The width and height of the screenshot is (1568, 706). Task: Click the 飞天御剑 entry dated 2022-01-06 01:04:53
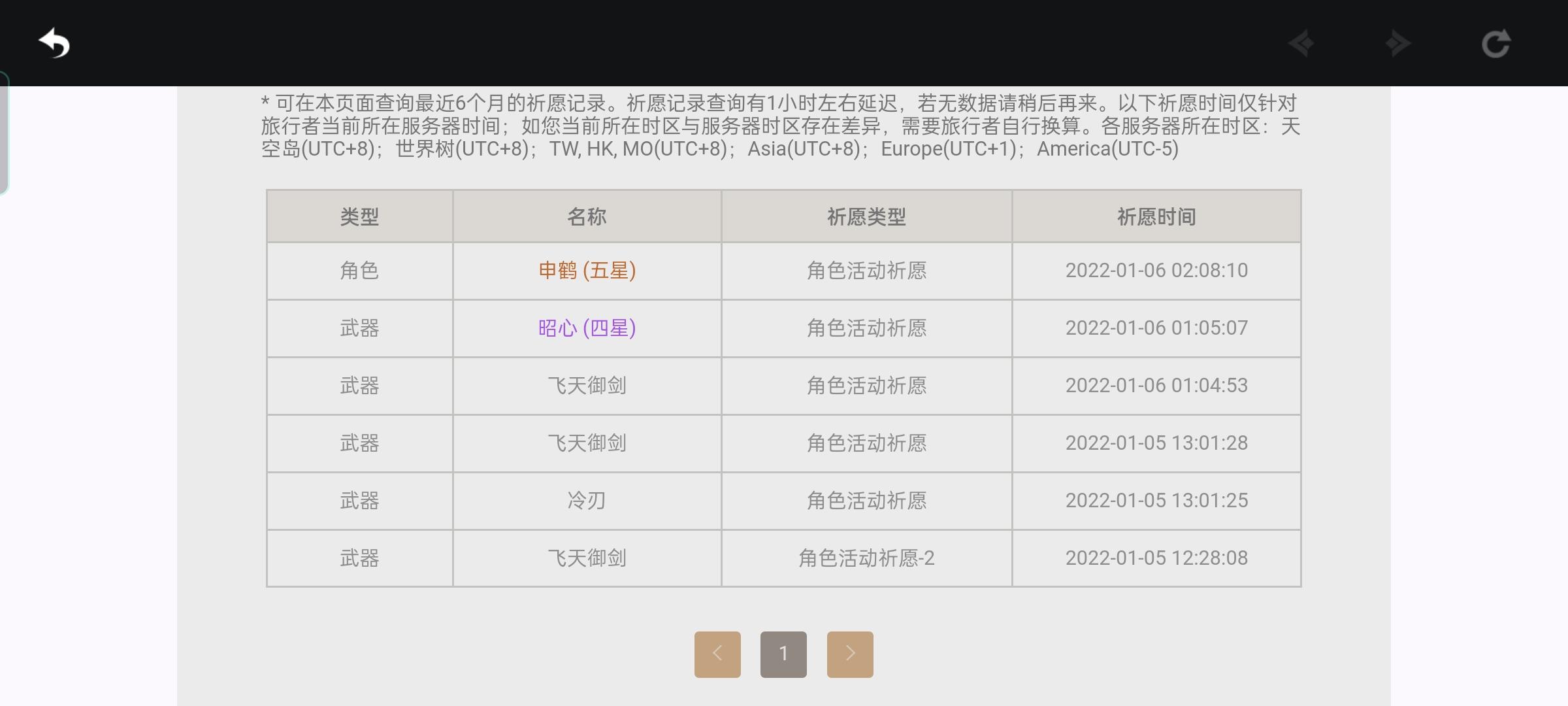[x=587, y=386]
